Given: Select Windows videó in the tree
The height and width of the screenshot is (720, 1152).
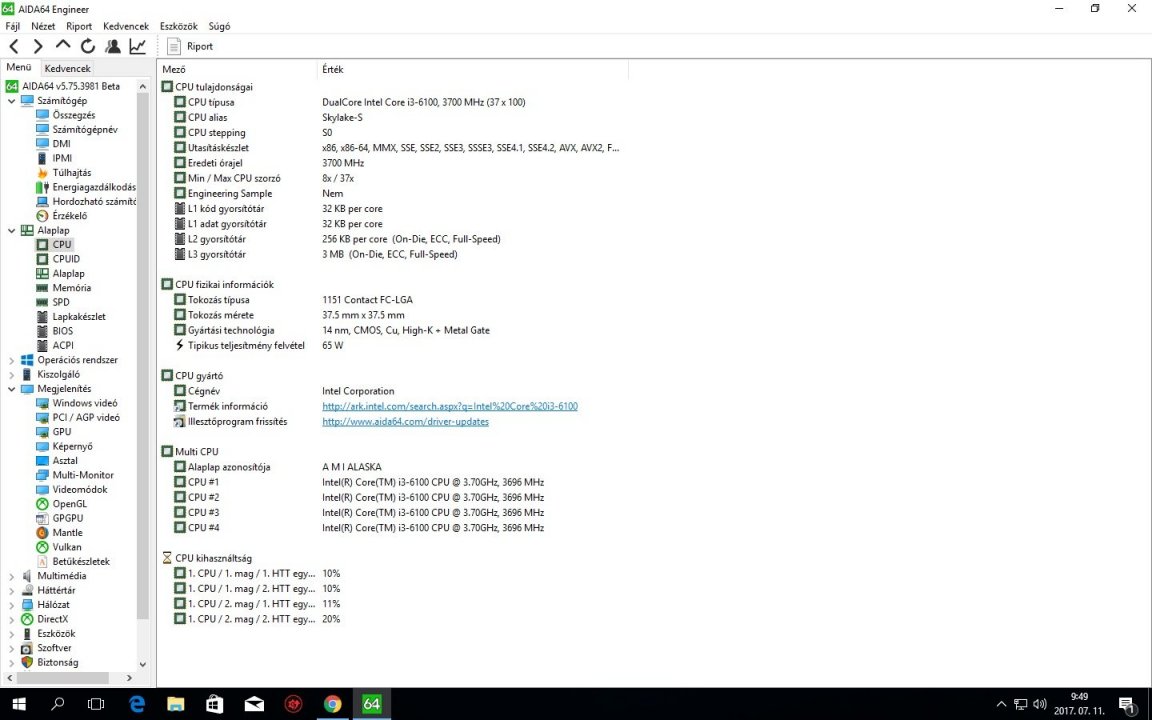Looking at the screenshot, I should tap(84, 403).
